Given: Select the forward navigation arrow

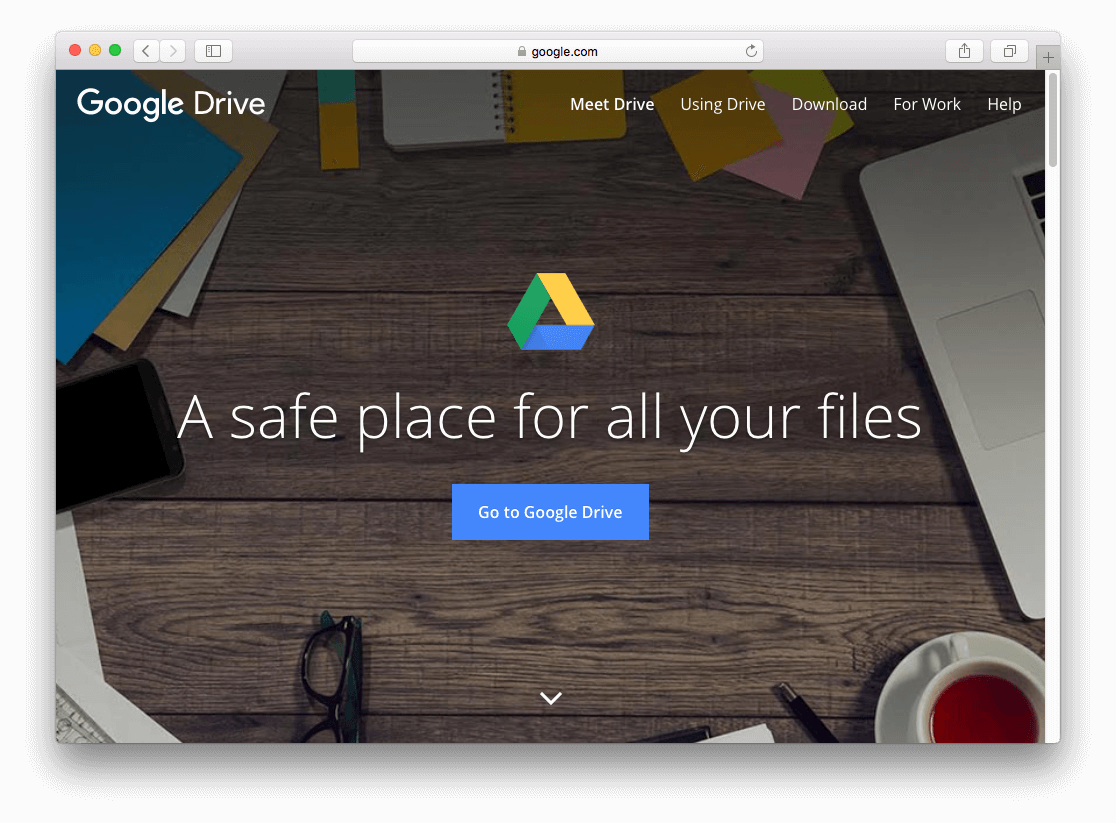Looking at the screenshot, I should [172, 50].
